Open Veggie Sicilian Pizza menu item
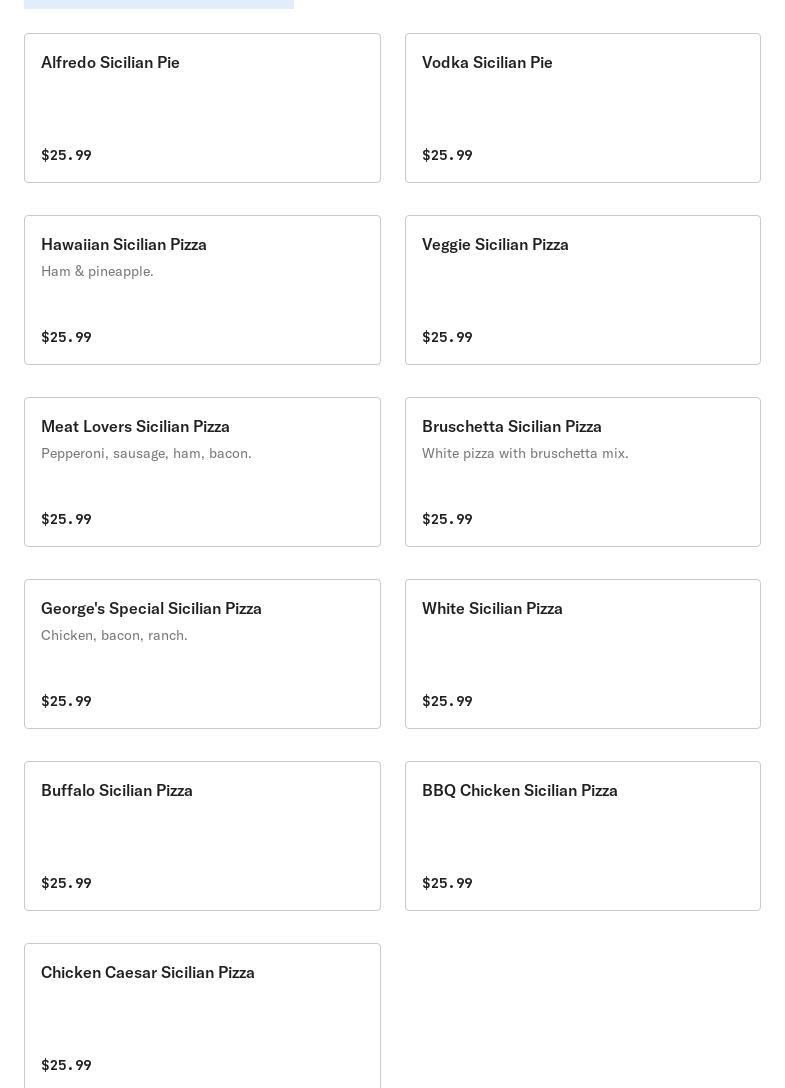Viewport: 785px width, 1088px height. coord(582,289)
